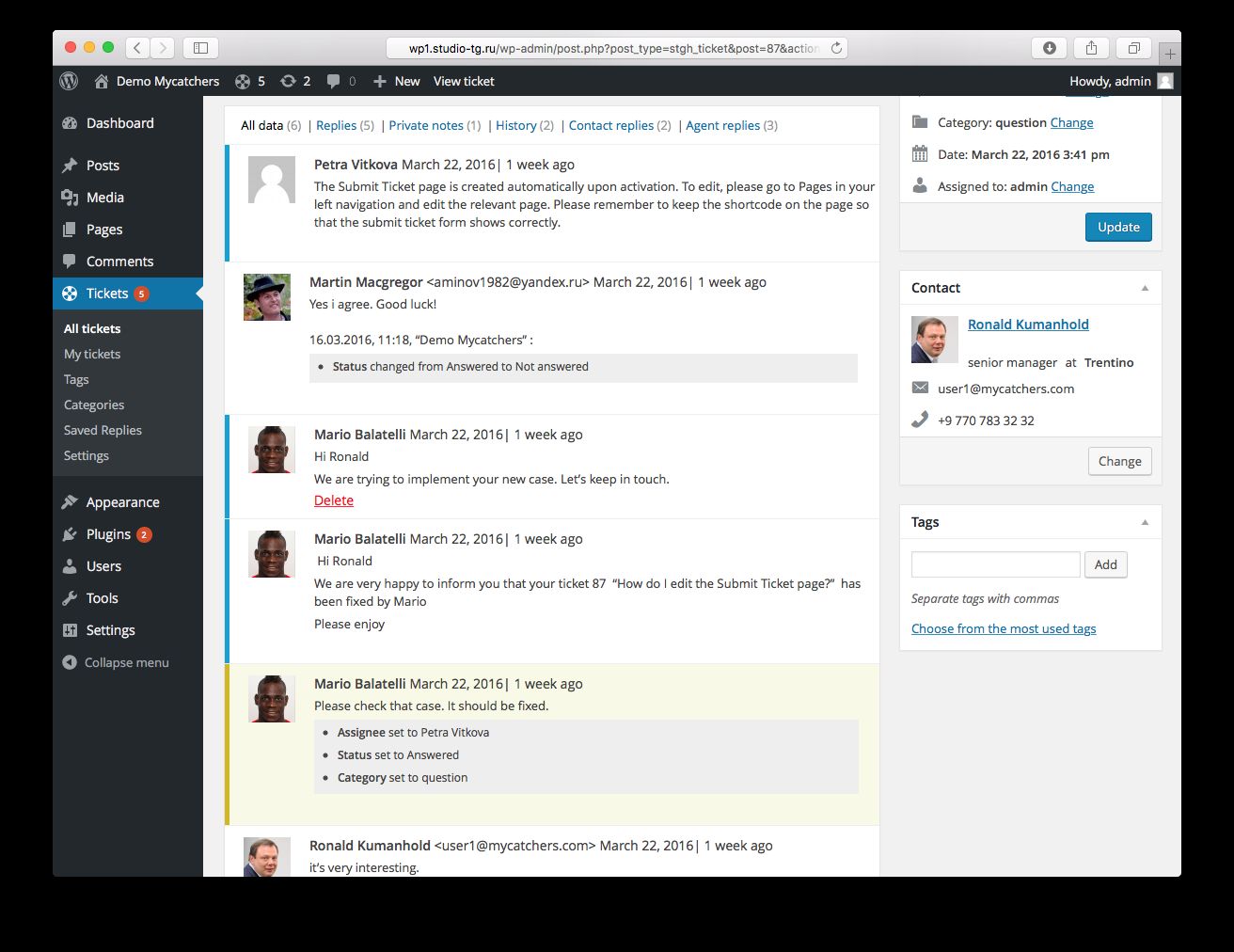This screenshot has height=952, width=1234.
Task: Click the Settings sliders icon in sidebar
Action: (x=70, y=630)
